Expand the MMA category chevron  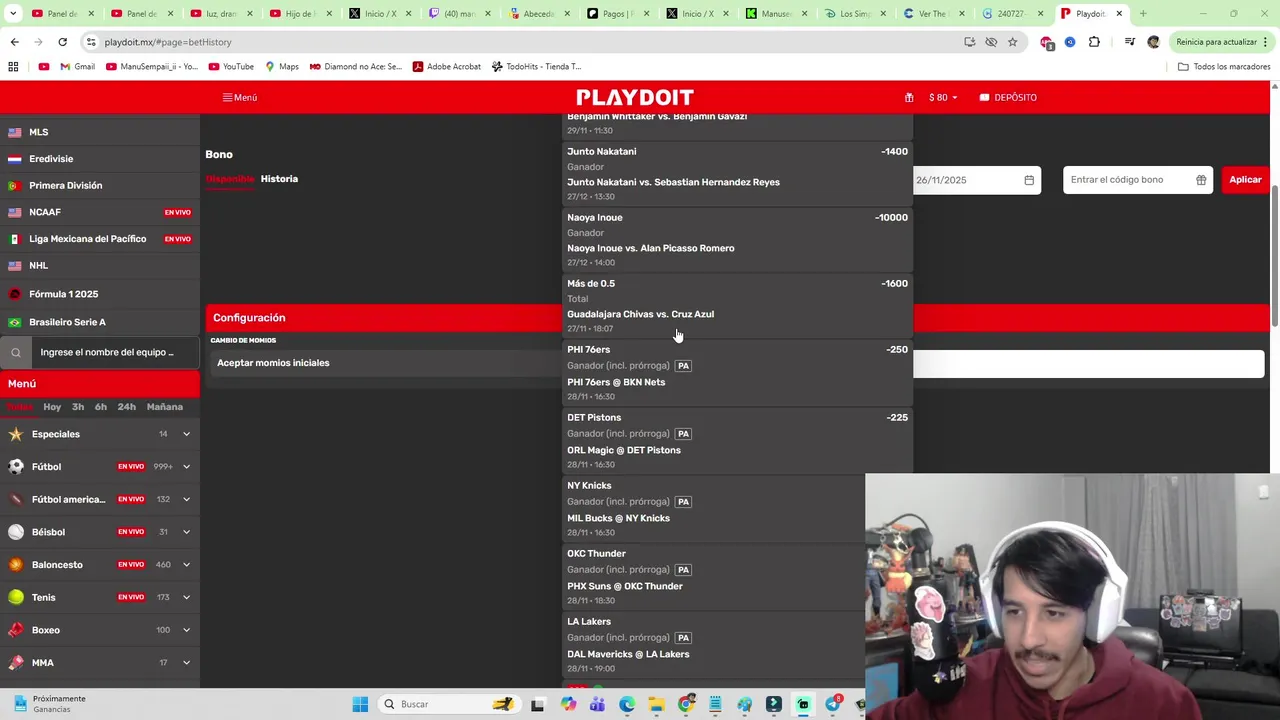pos(186,663)
